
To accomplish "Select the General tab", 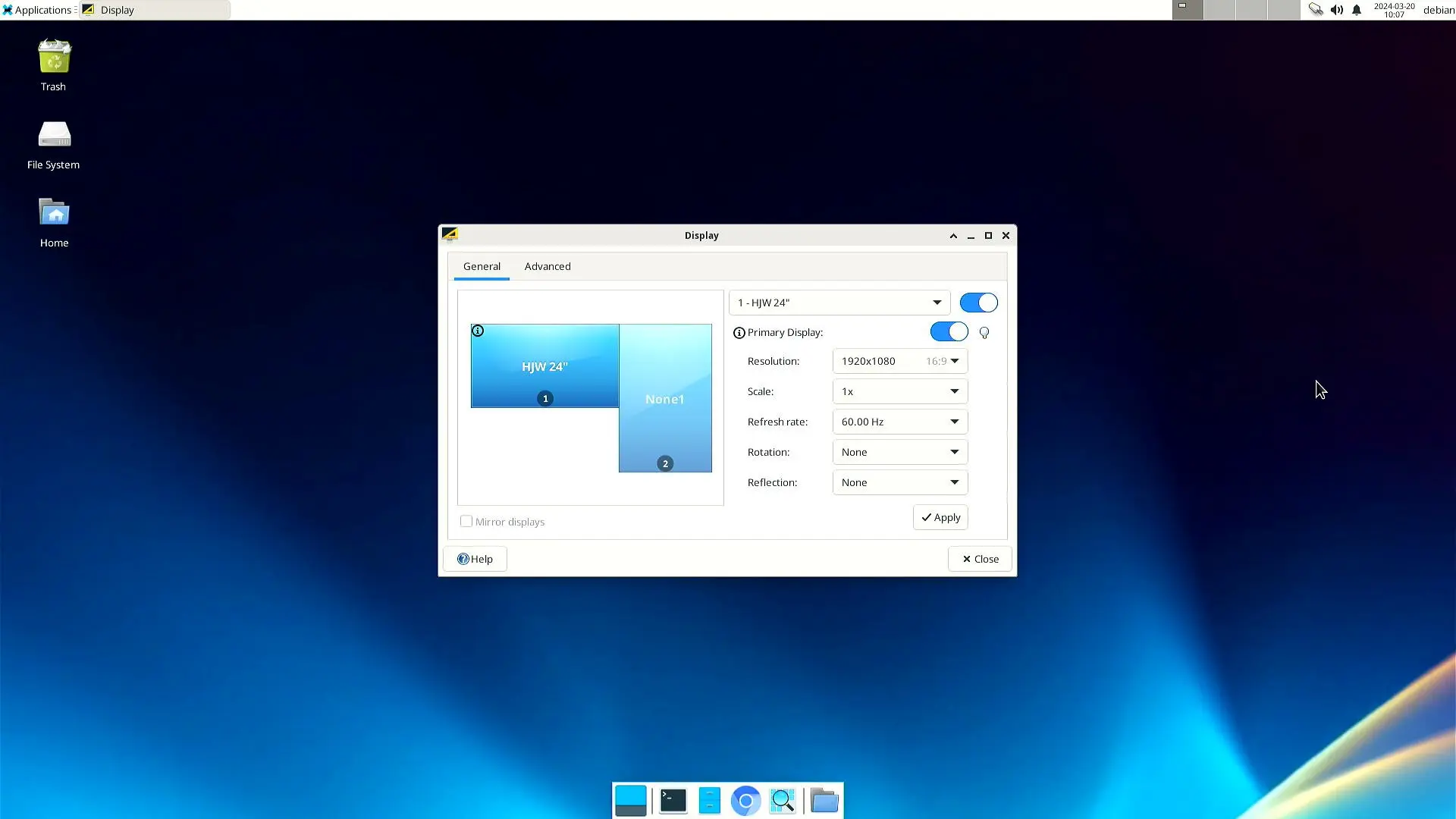I will [481, 265].
